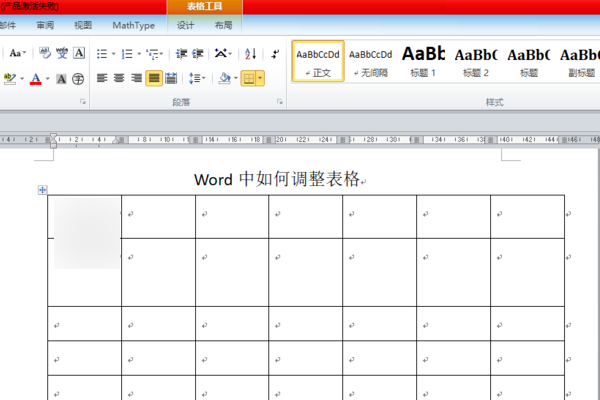Toggle Show/Hide paragraph marks

coord(275,54)
